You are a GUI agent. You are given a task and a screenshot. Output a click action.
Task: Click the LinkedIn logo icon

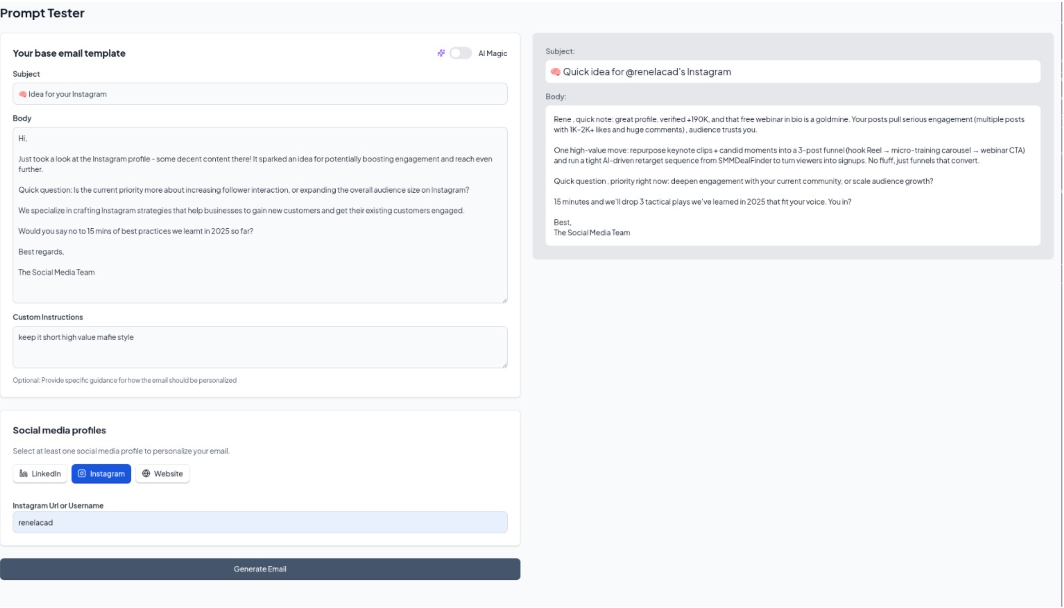(x=24, y=474)
